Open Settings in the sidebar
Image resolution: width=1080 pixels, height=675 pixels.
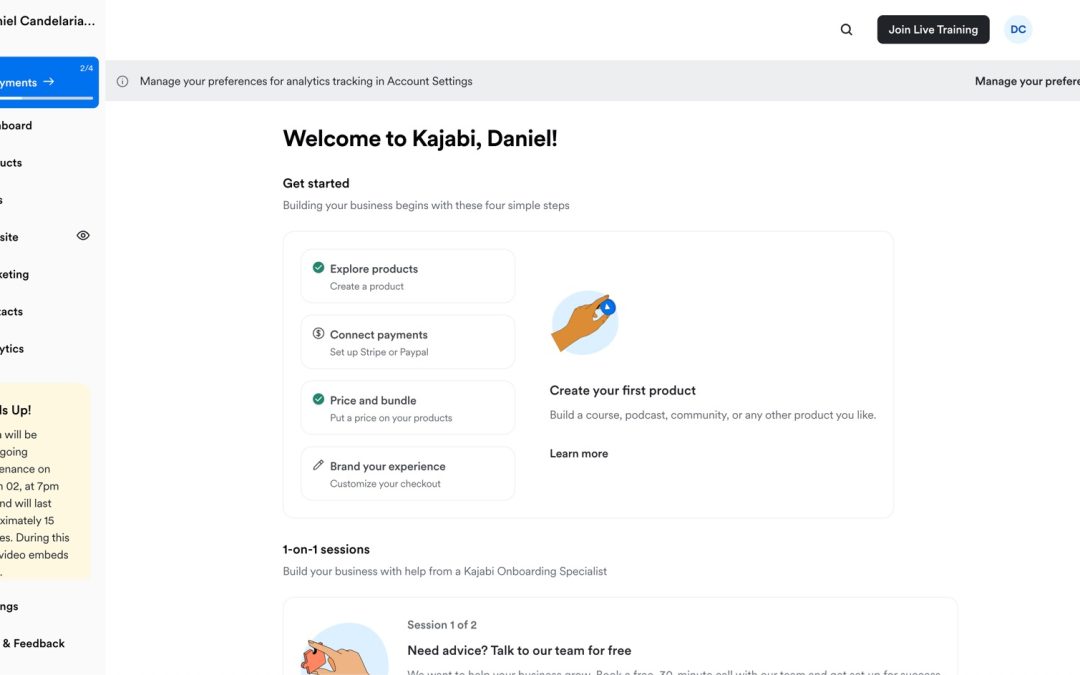click(x=10, y=606)
